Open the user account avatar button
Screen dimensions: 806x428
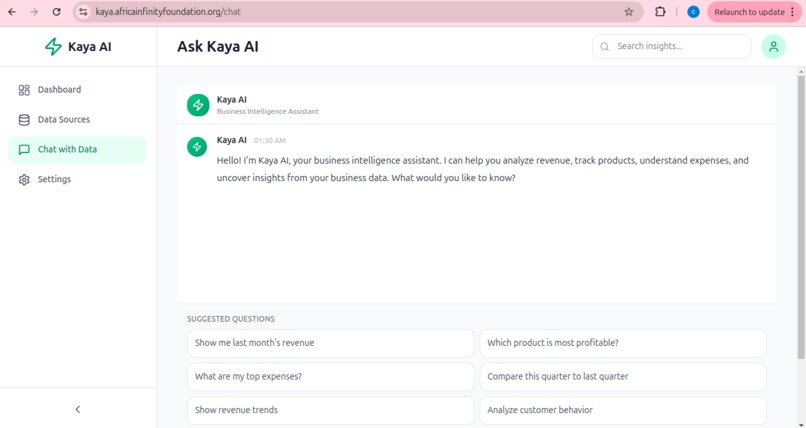773,47
